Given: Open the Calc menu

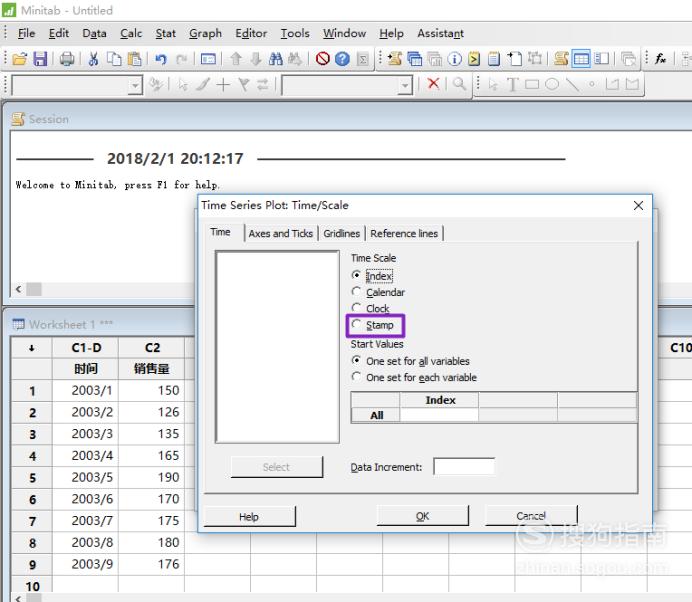Looking at the screenshot, I should click(x=131, y=33).
